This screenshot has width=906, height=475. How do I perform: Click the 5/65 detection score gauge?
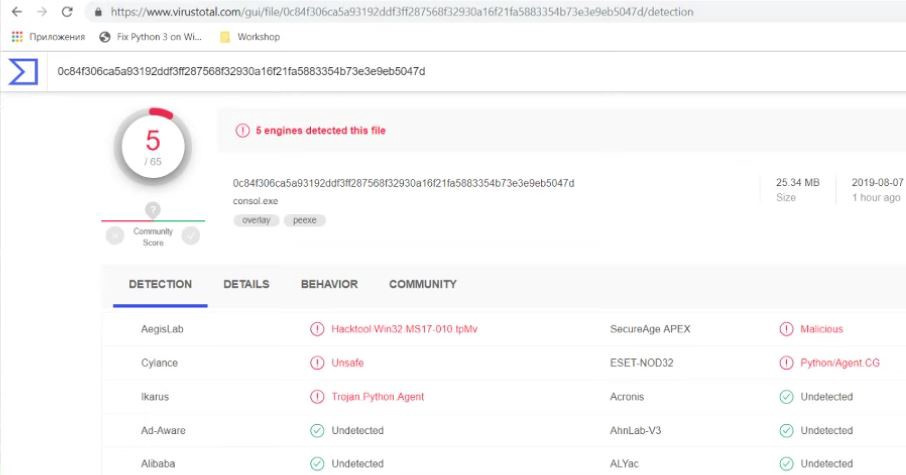tap(153, 146)
